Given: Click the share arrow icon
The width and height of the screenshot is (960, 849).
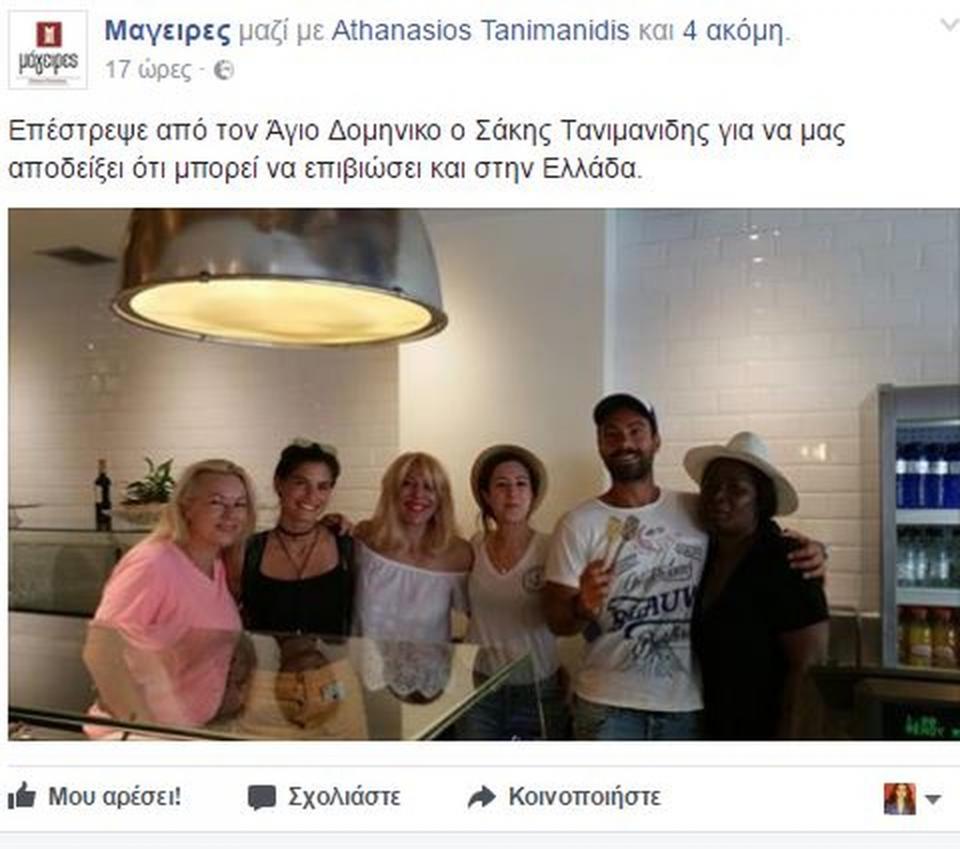Looking at the screenshot, I should click(481, 797).
